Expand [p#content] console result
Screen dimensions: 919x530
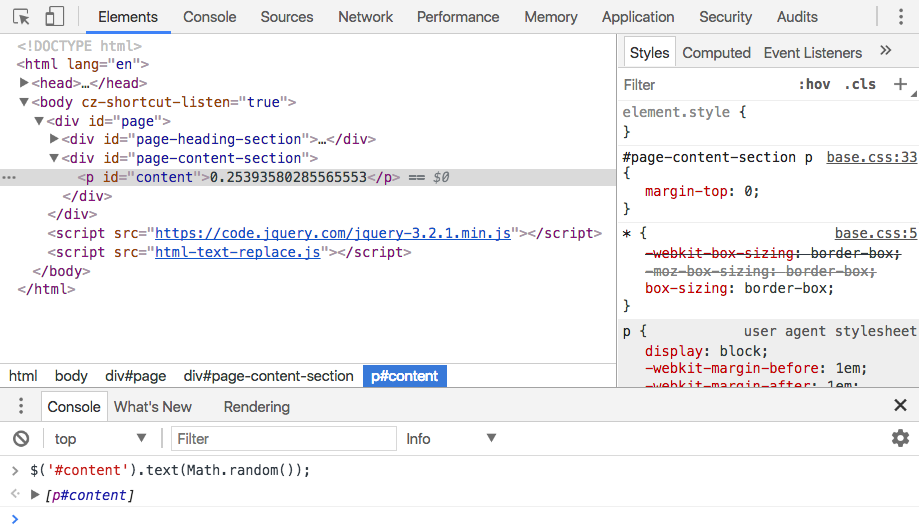(x=35, y=495)
